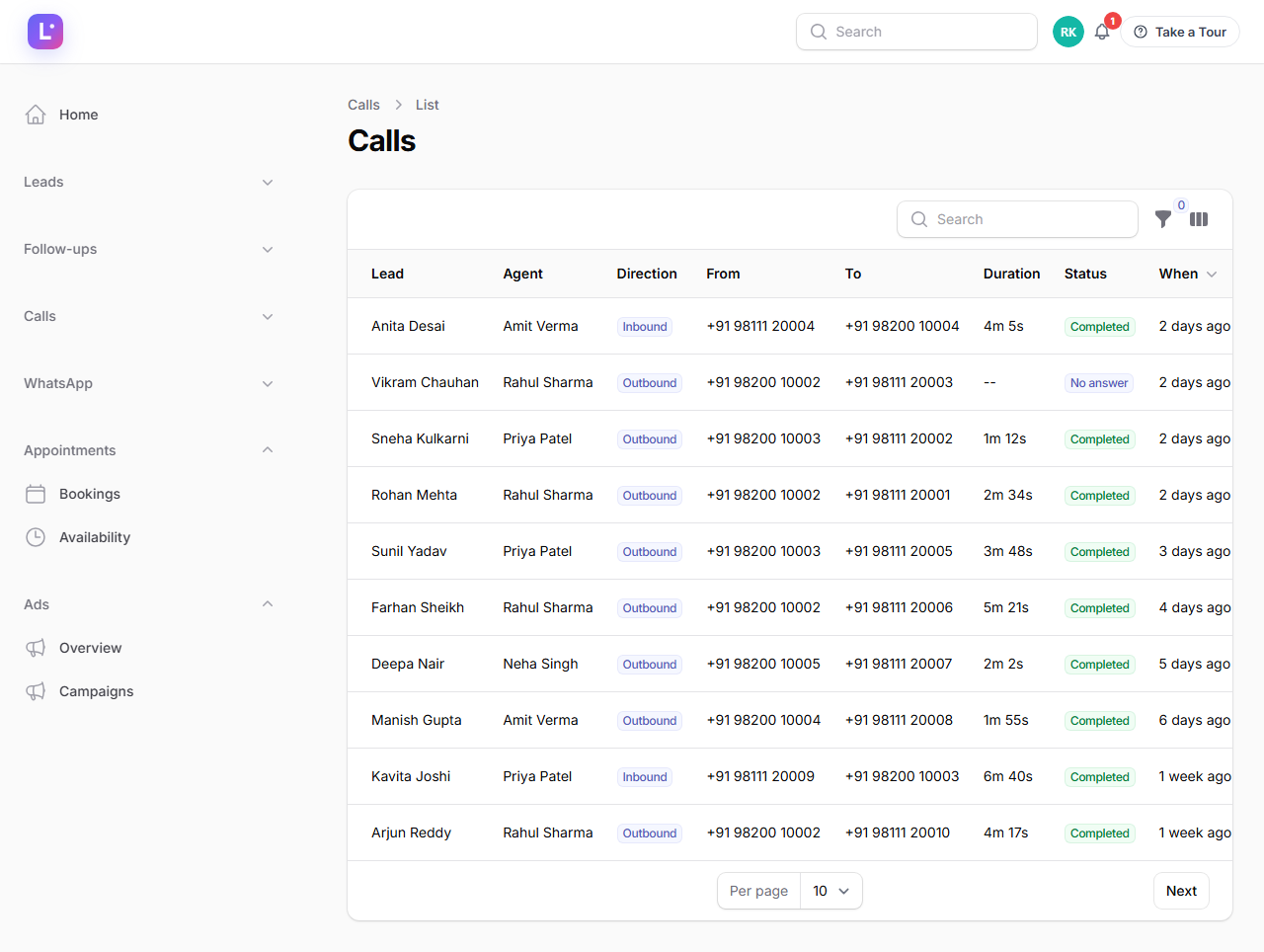This screenshot has height=952, width=1264.
Task: Click the Bookings calendar icon
Action: tap(36, 494)
